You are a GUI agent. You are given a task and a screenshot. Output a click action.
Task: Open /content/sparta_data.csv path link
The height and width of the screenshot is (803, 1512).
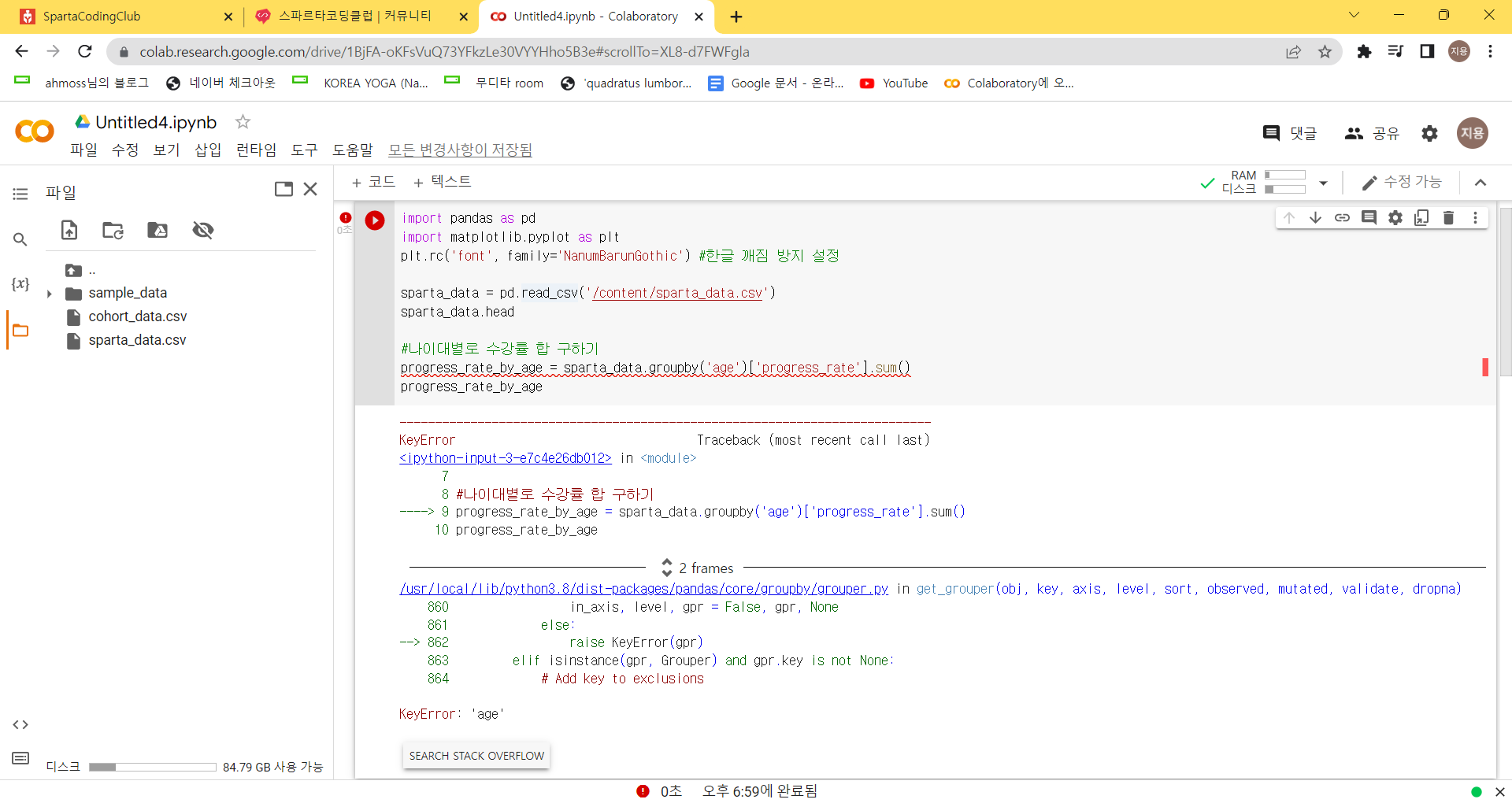pyautogui.click(x=677, y=293)
